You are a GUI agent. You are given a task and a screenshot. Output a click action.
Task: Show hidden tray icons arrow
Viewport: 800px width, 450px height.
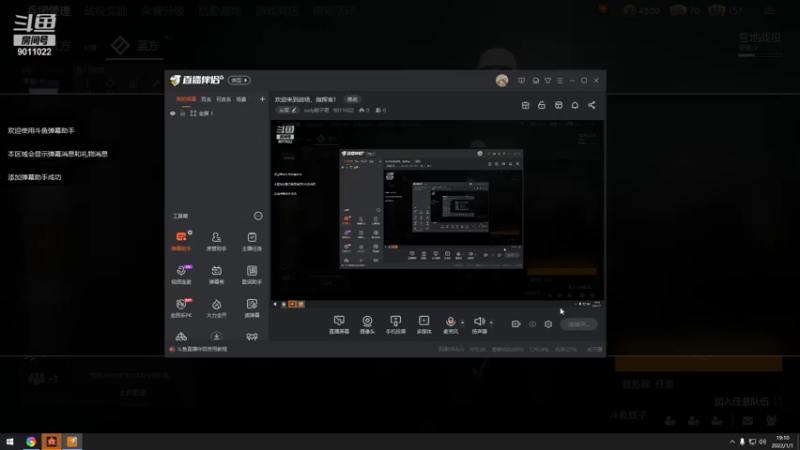click(732, 442)
